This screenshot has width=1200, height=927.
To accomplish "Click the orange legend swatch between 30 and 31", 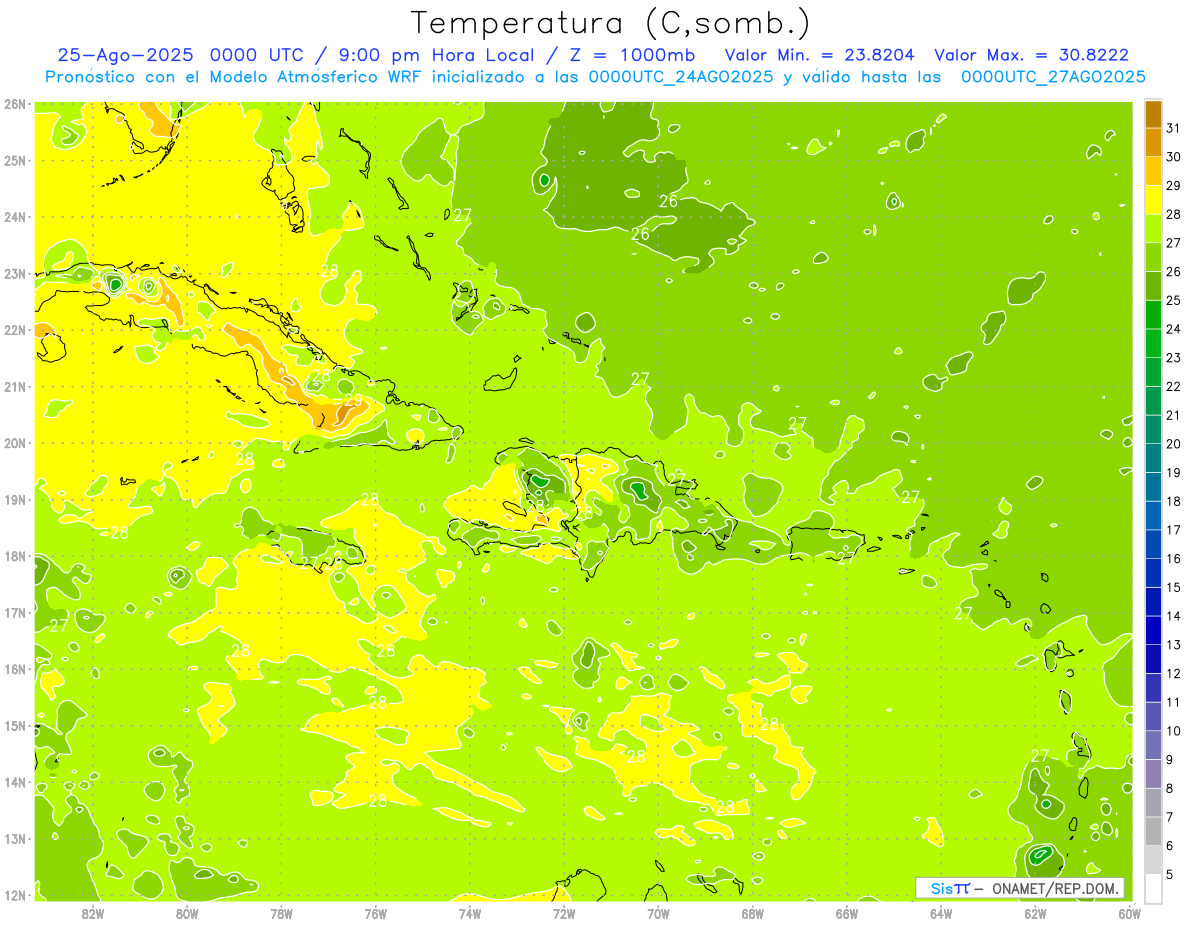I will click(x=1153, y=142).
